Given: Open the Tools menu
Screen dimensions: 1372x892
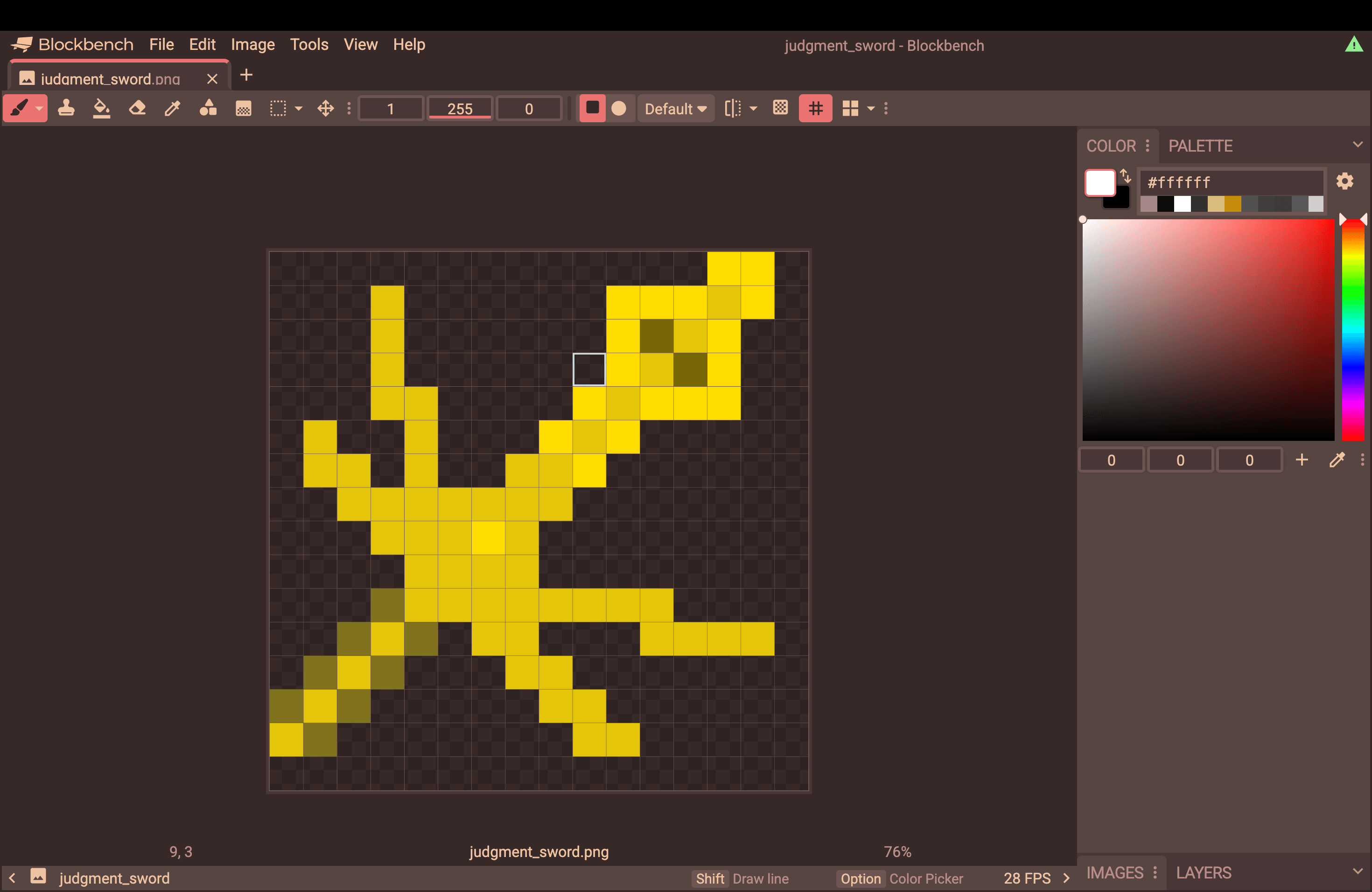Looking at the screenshot, I should pyautogui.click(x=309, y=44).
